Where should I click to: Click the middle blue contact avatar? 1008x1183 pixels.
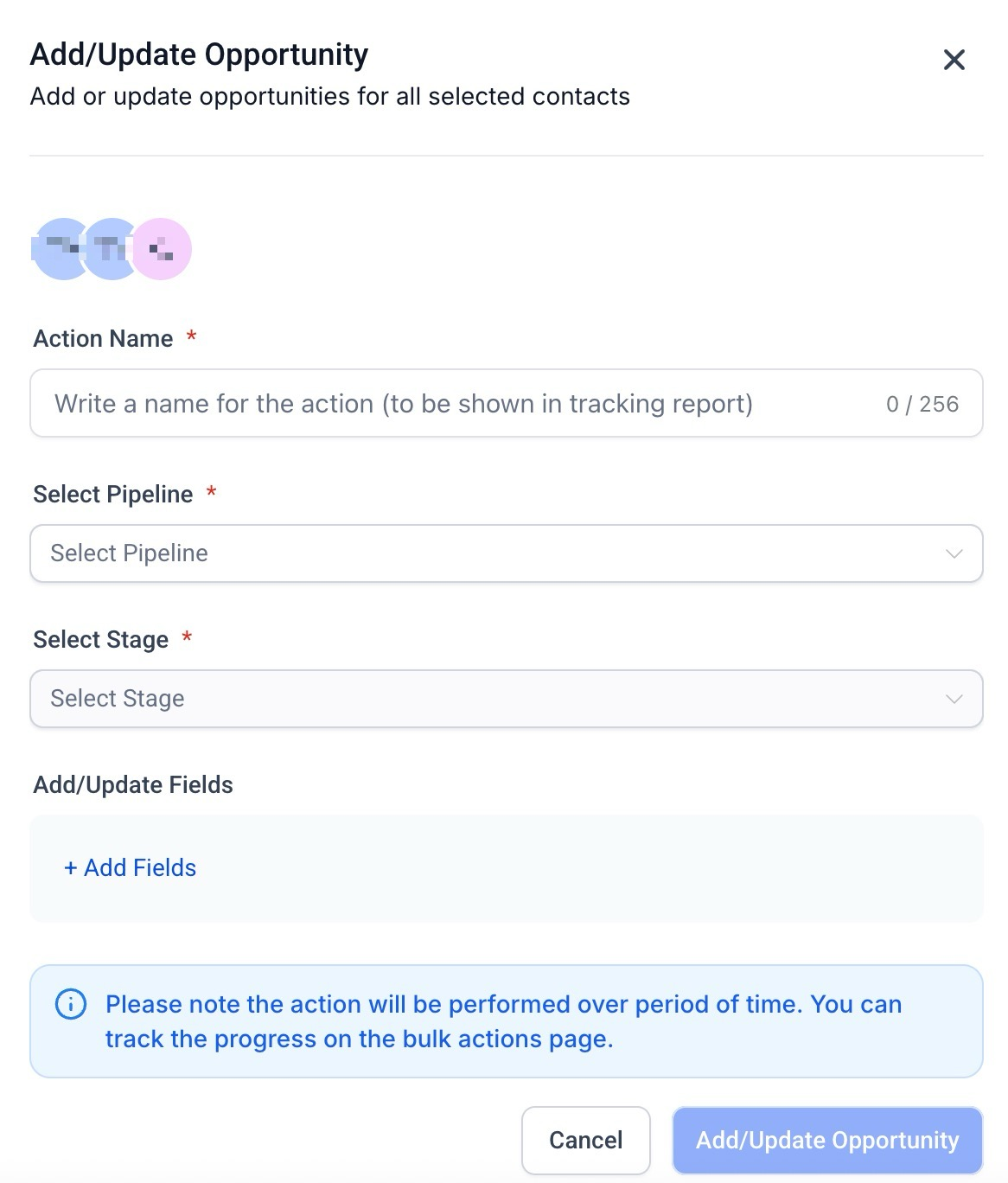[110, 249]
